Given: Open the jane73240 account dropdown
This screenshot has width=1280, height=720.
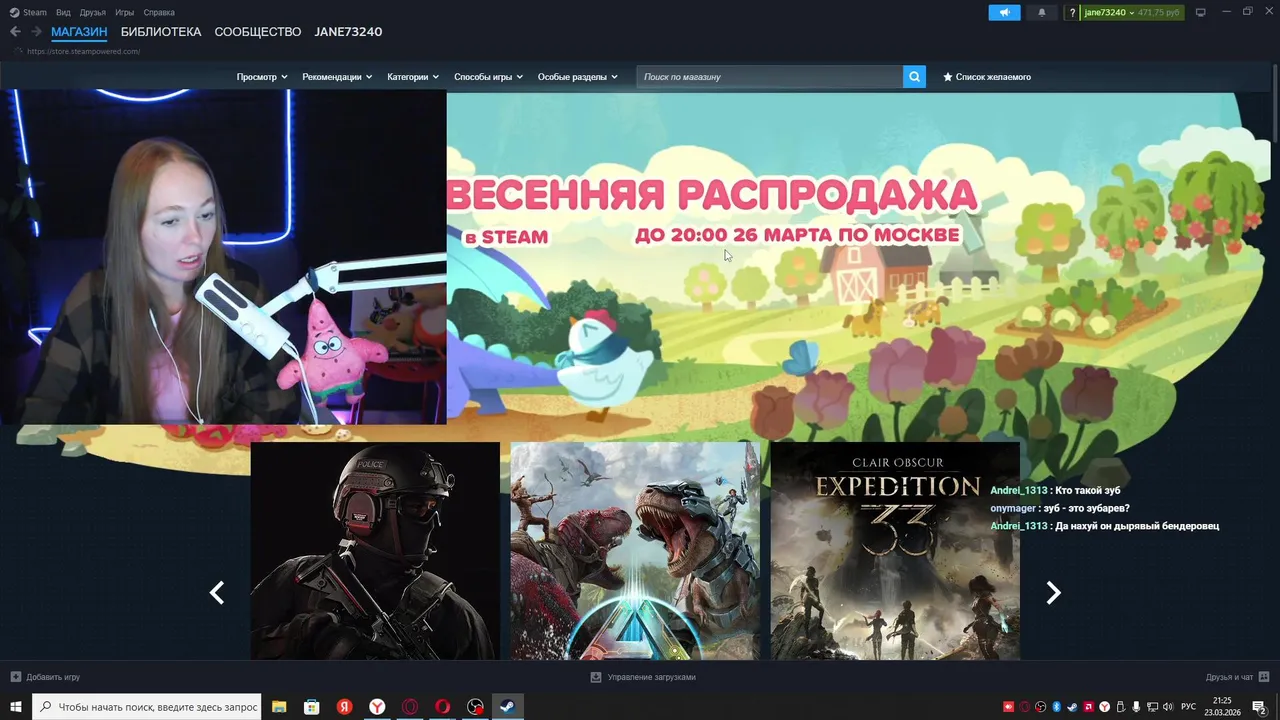Looking at the screenshot, I should click(1132, 12).
